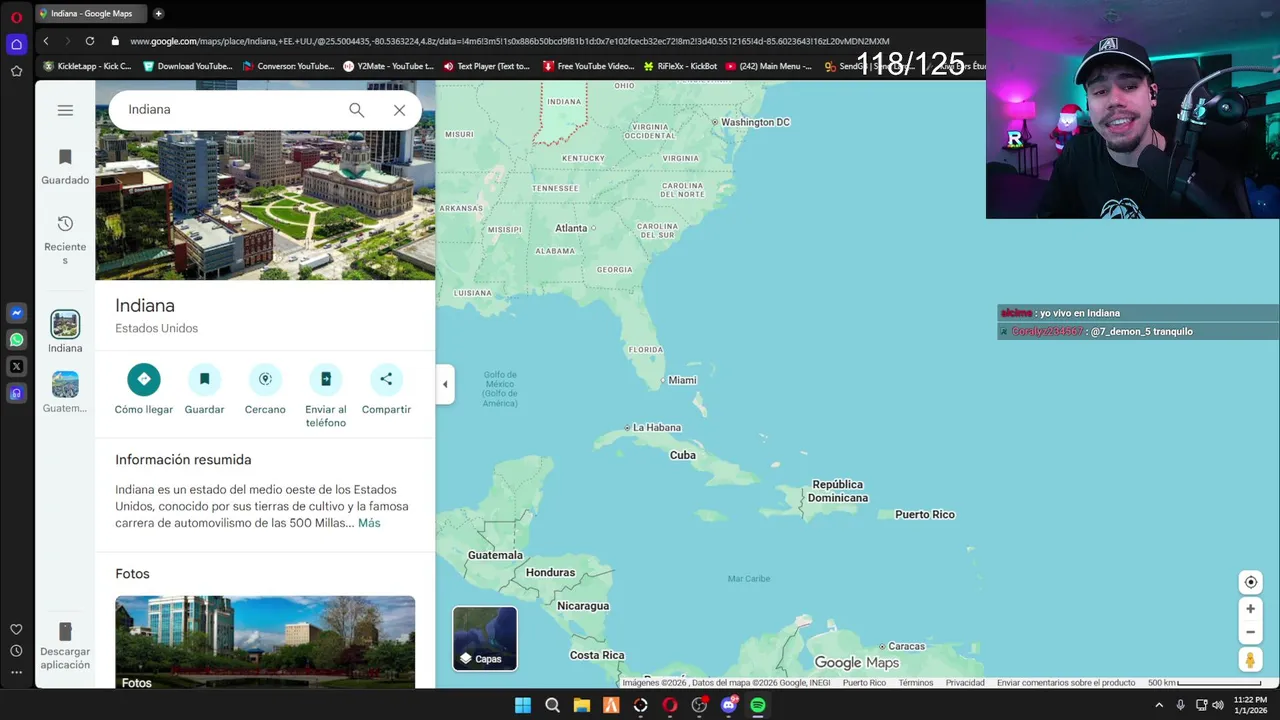Open Discord from the taskbar
The width and height of the screenshot is (1280, 720).
point(729,705)
